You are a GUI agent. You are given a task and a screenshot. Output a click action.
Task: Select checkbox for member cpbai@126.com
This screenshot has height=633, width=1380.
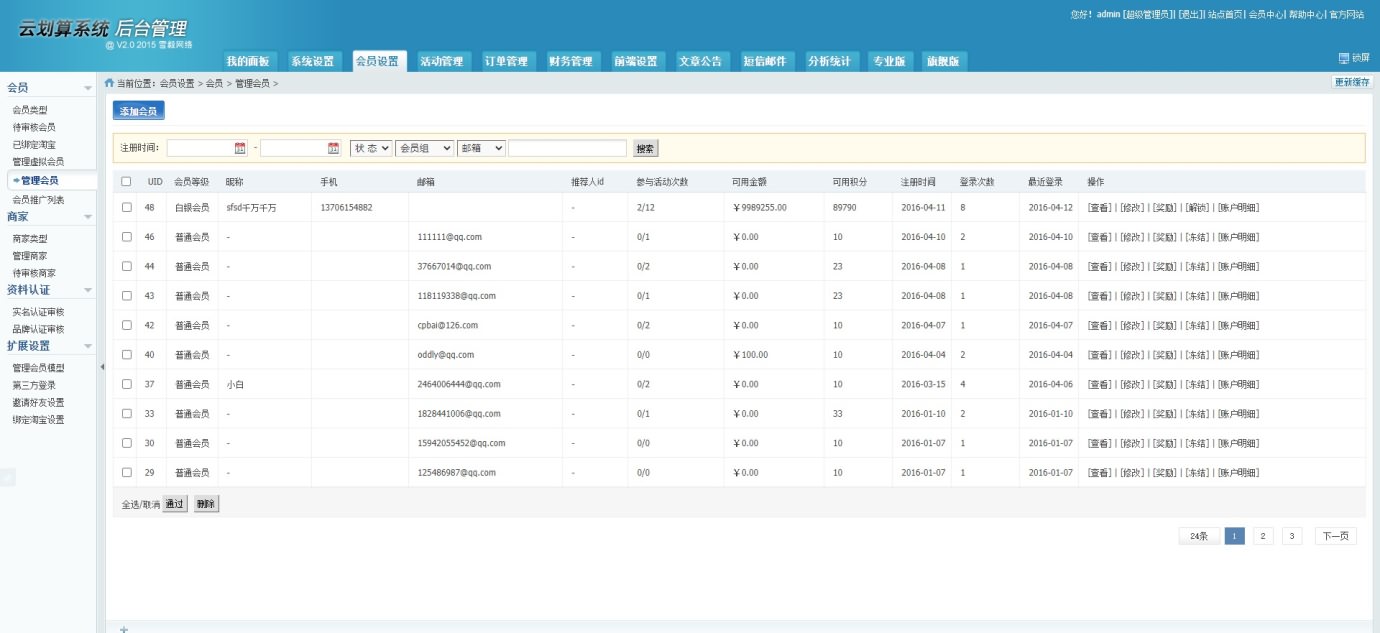coord(126,325)
